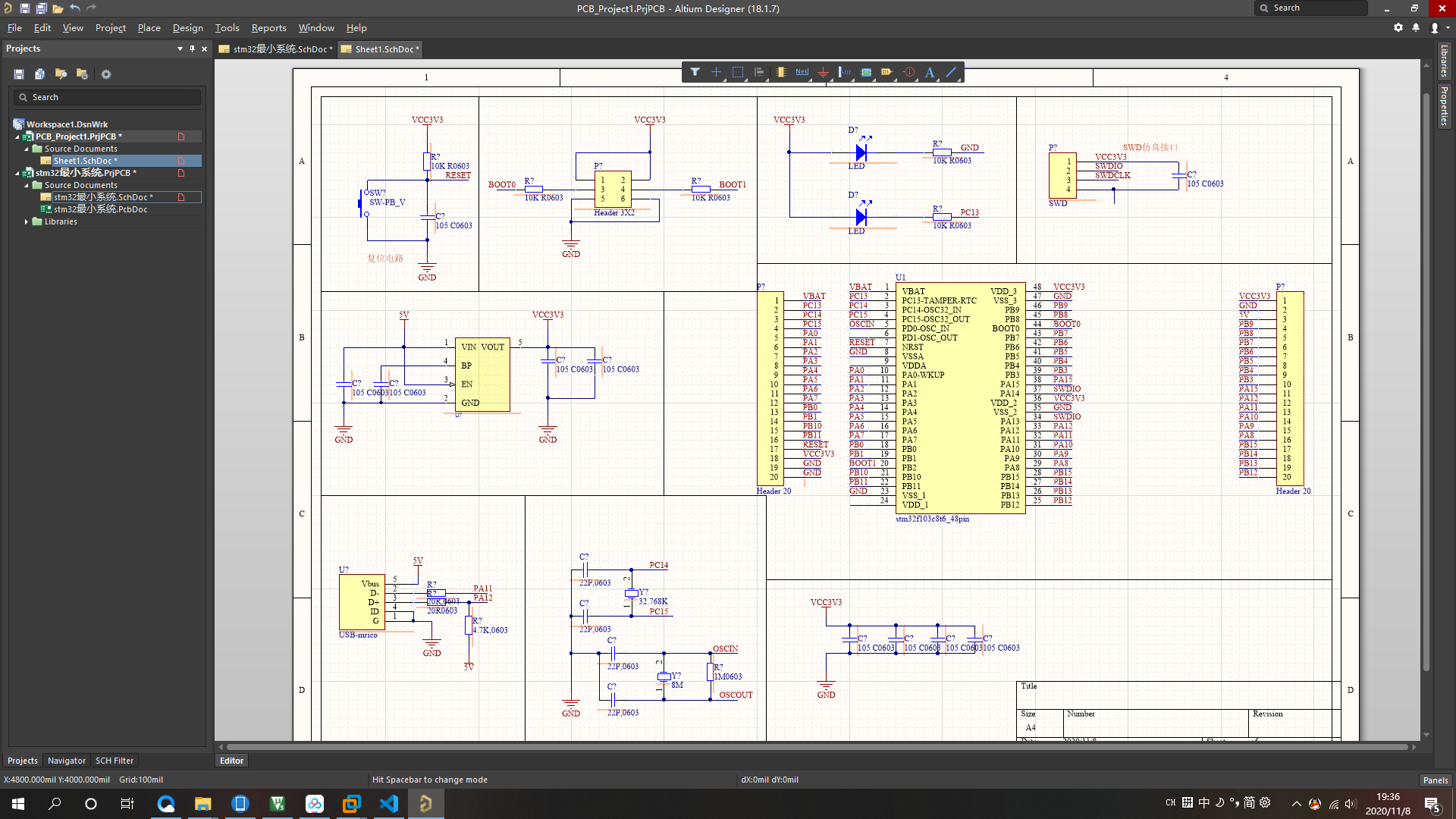Screen dimensions: 1456x819
Task: Open the Panels button
Action: tap(1435, 780)
